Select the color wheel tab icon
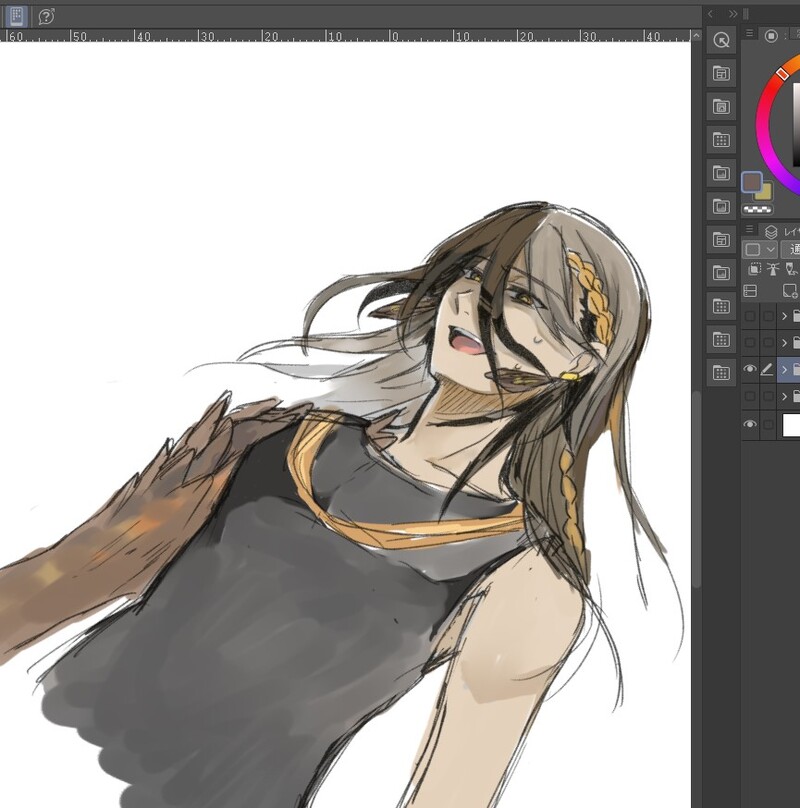This screenshot has width=800, height=808. (771, 36)
